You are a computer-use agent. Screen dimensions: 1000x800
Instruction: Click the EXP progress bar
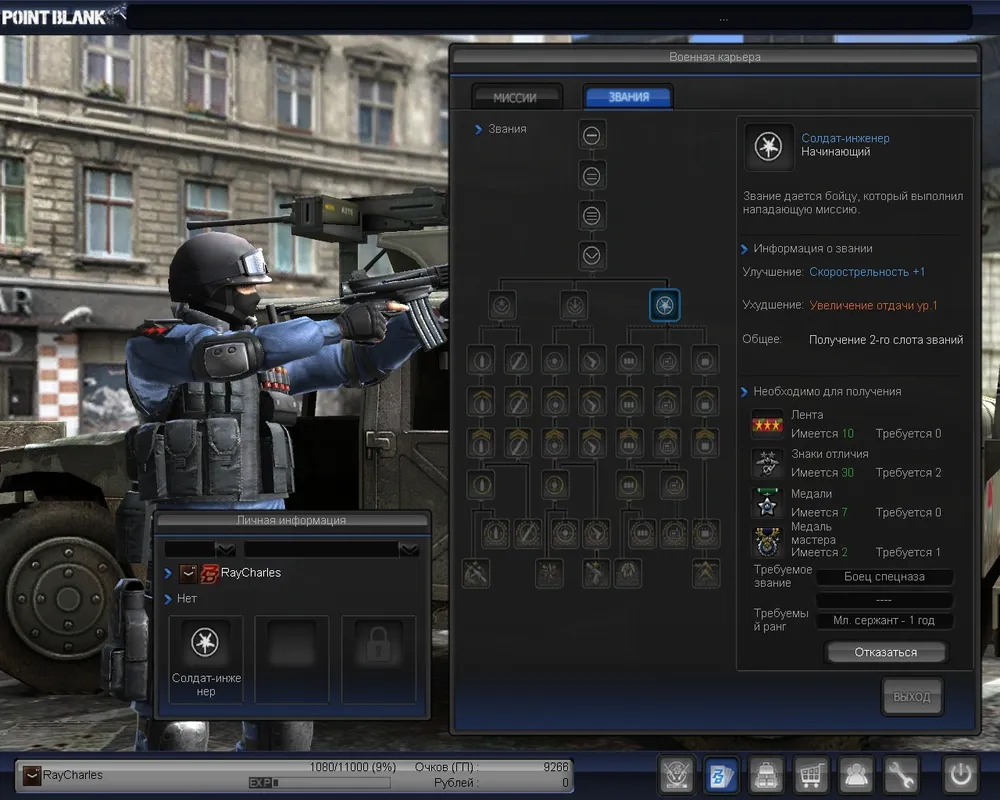(319, 783)
